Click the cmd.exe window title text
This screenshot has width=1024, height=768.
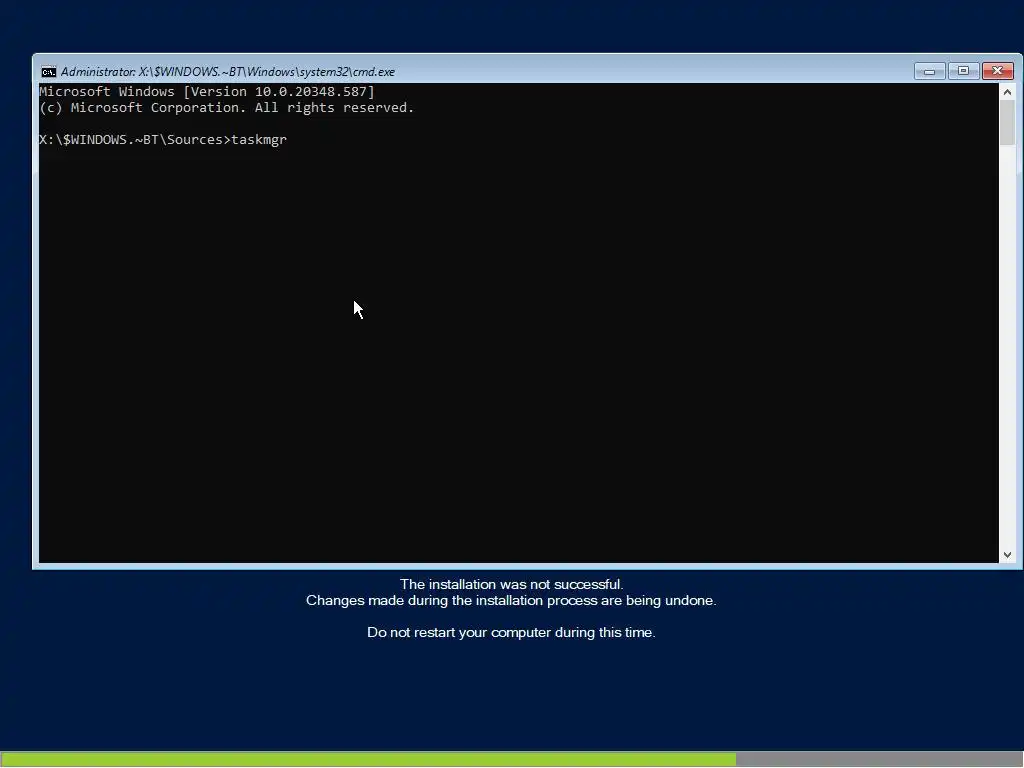click(228, 72)
